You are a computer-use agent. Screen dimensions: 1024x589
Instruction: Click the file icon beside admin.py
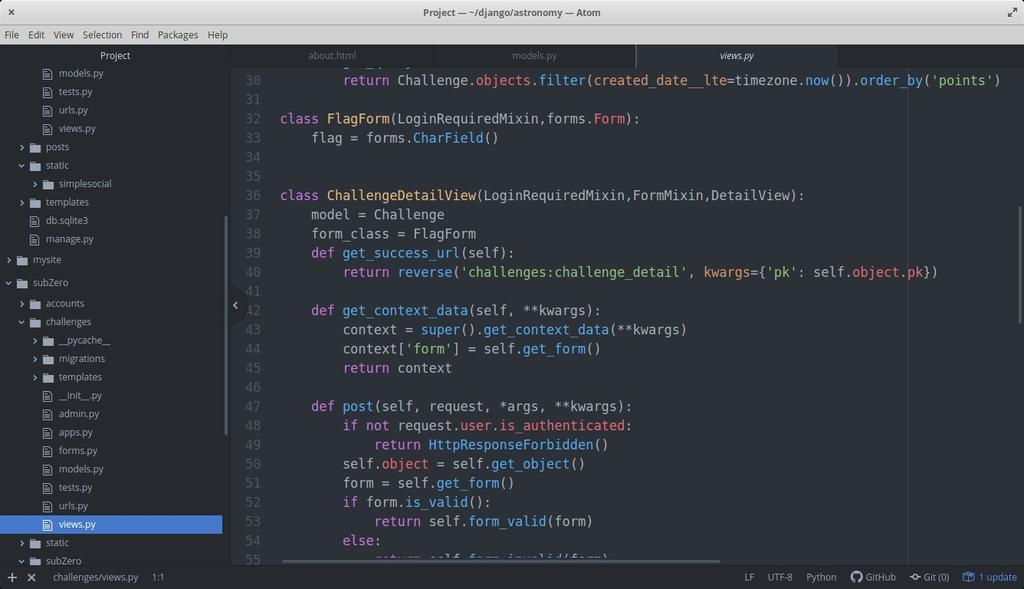tap(47, 415)
